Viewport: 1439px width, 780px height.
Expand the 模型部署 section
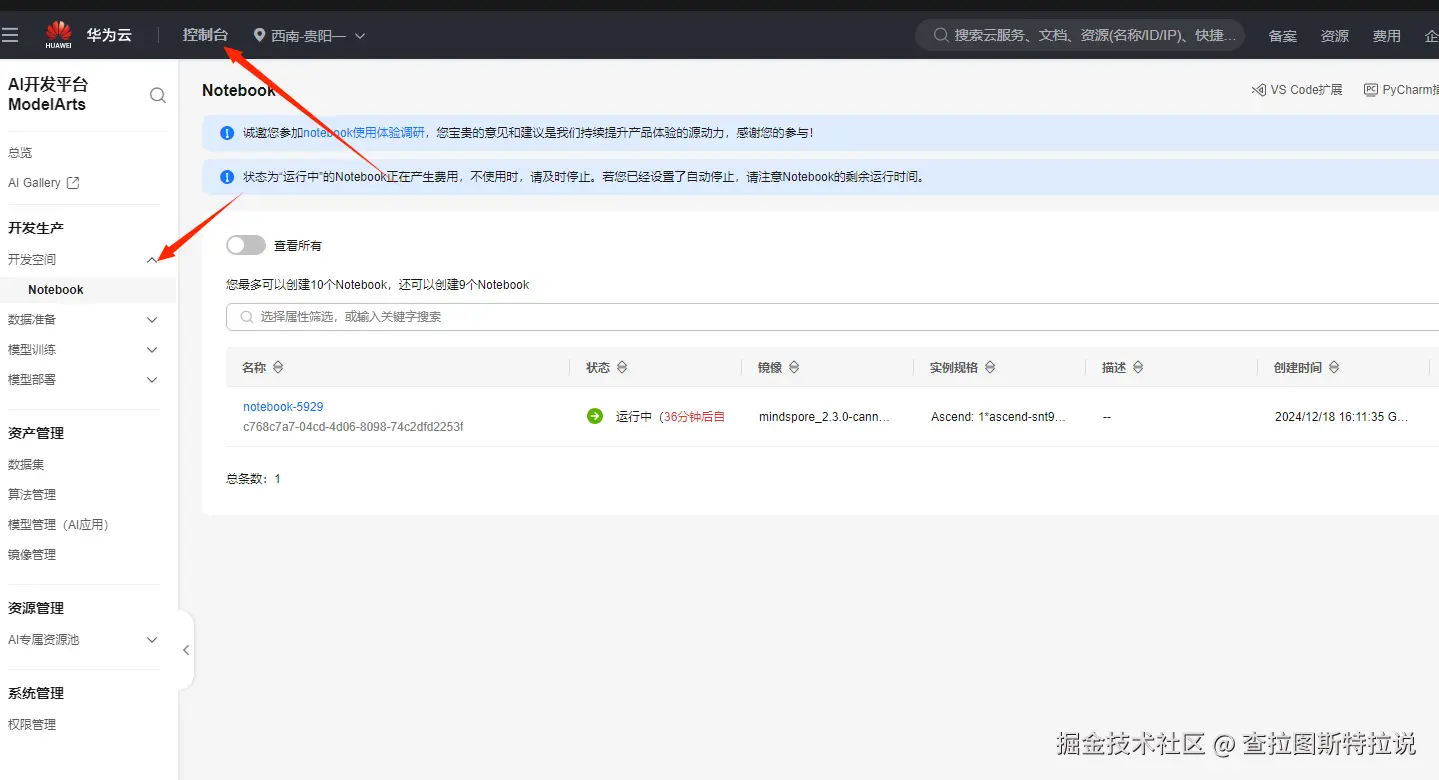pyautogui.click(x=152, y=380)
